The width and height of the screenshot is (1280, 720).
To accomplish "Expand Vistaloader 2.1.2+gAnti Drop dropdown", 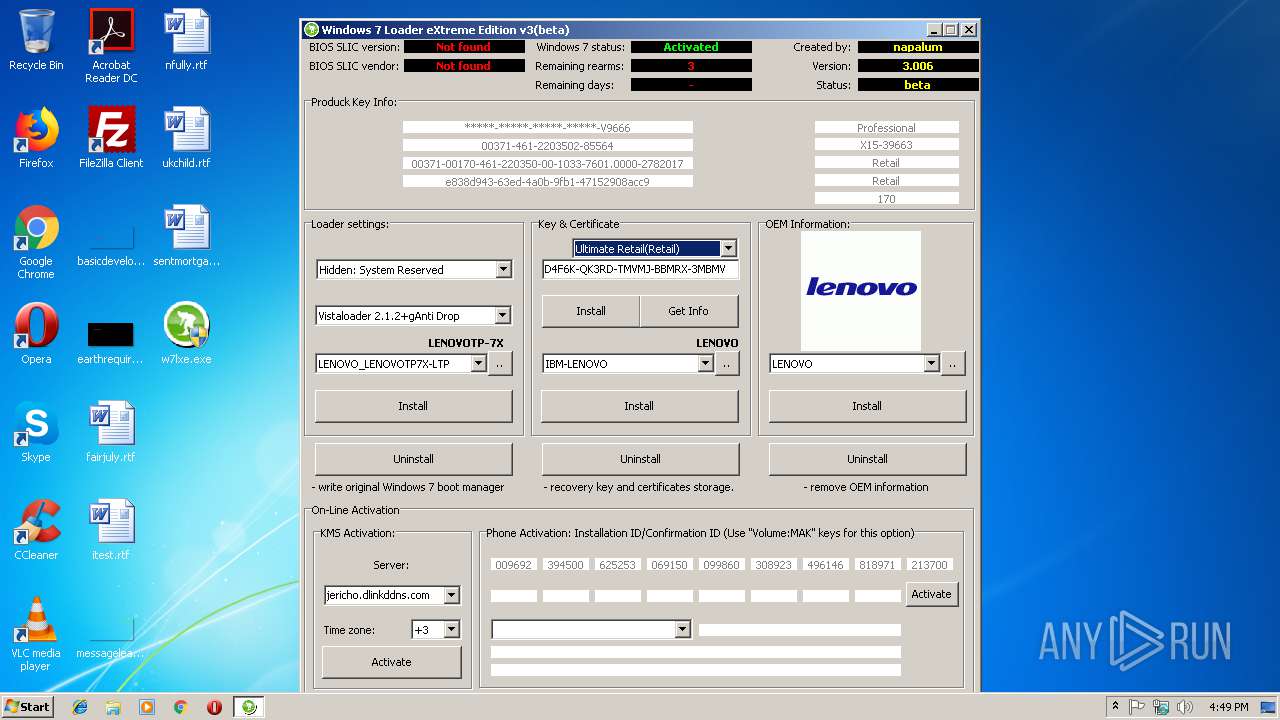I will coord(502,315).
